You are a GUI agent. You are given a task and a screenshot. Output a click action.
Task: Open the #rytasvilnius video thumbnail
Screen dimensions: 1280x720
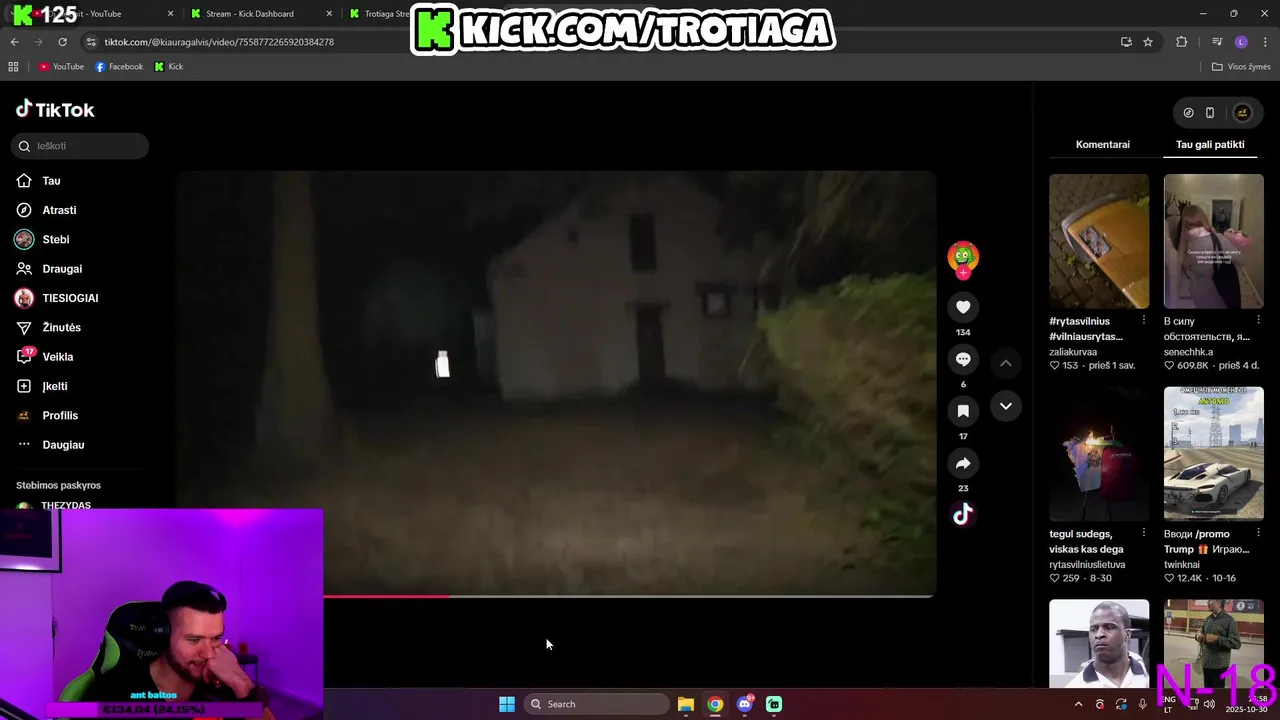point(1099,241)
